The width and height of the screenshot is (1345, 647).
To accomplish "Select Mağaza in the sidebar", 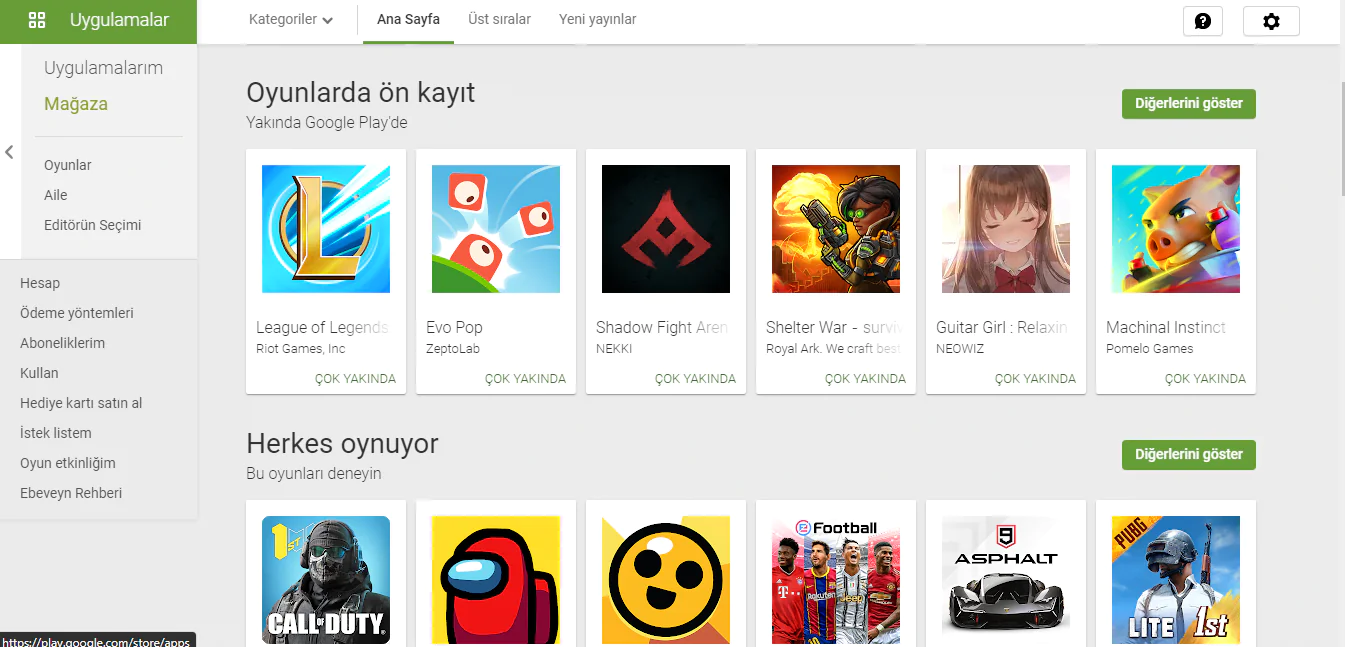I will click(76, 104).
